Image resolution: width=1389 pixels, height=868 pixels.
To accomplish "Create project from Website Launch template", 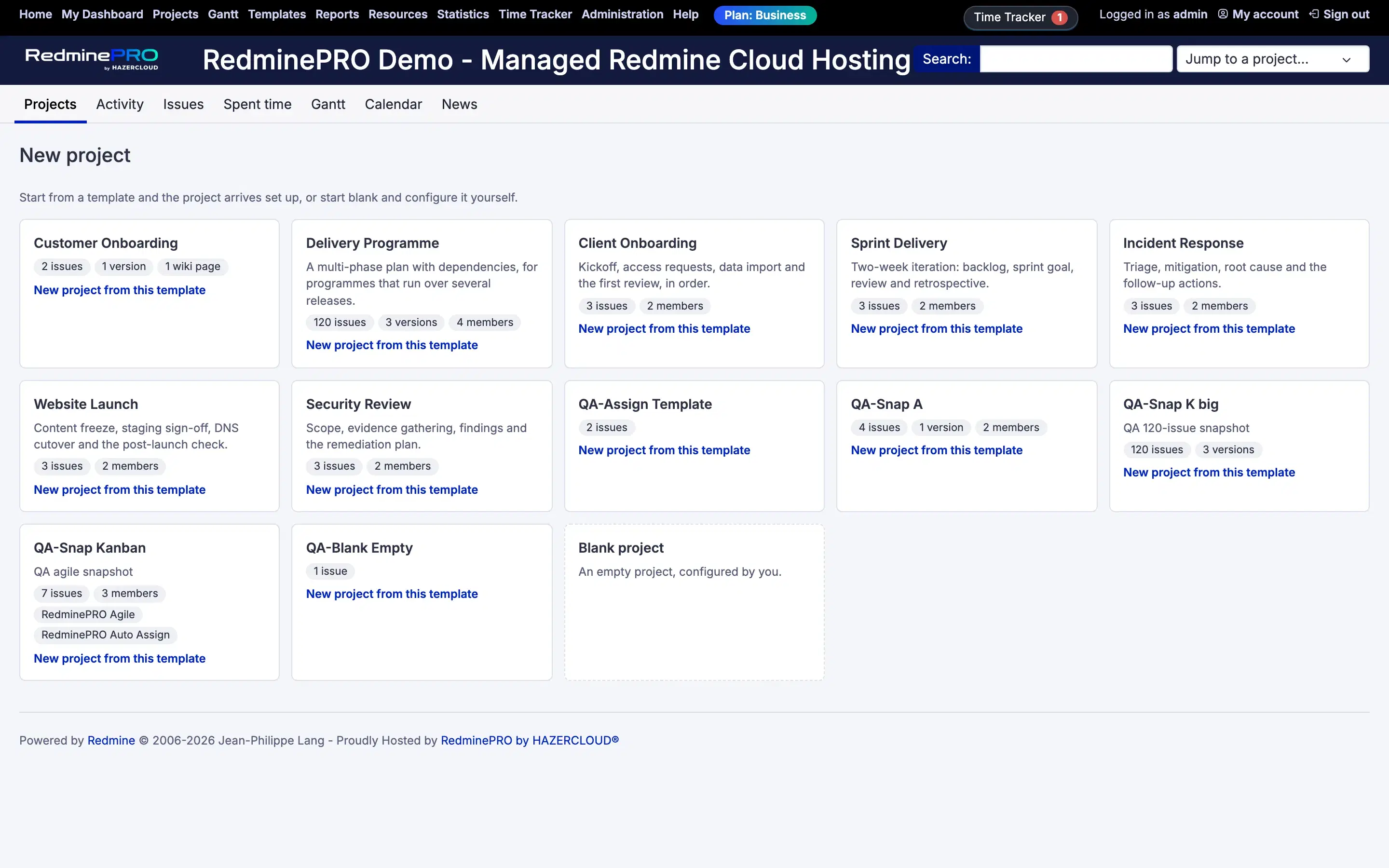I will point(120,489).
